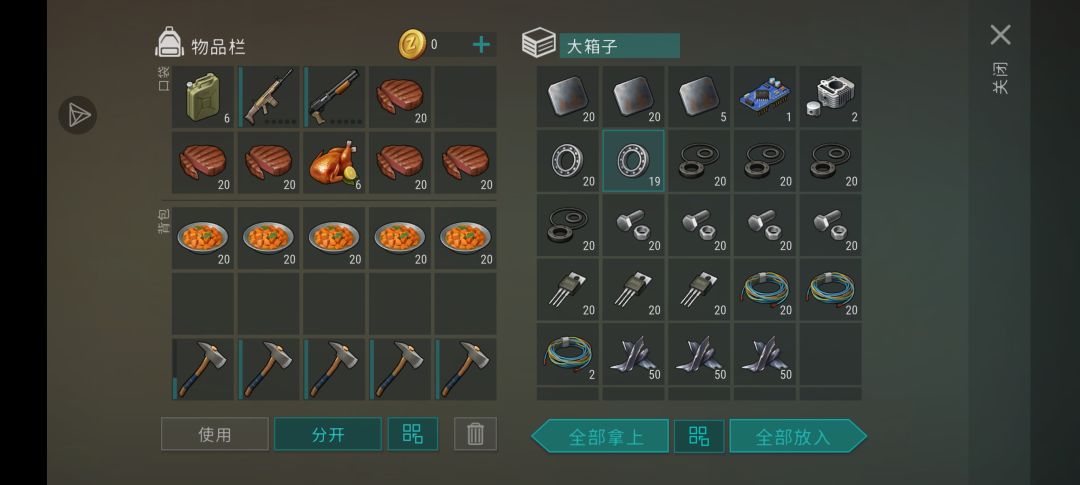Add coins with the plus icon

coord(481,45)
